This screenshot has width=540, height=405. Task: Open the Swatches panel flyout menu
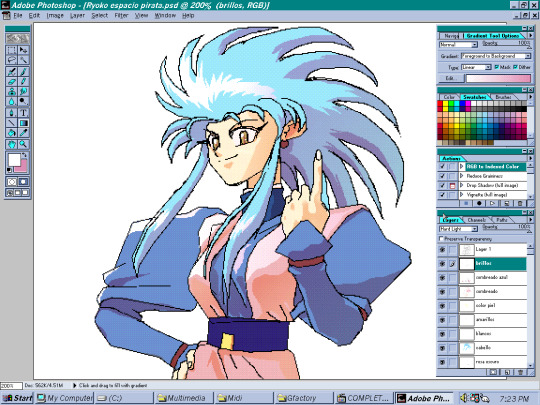coord(530,97)
